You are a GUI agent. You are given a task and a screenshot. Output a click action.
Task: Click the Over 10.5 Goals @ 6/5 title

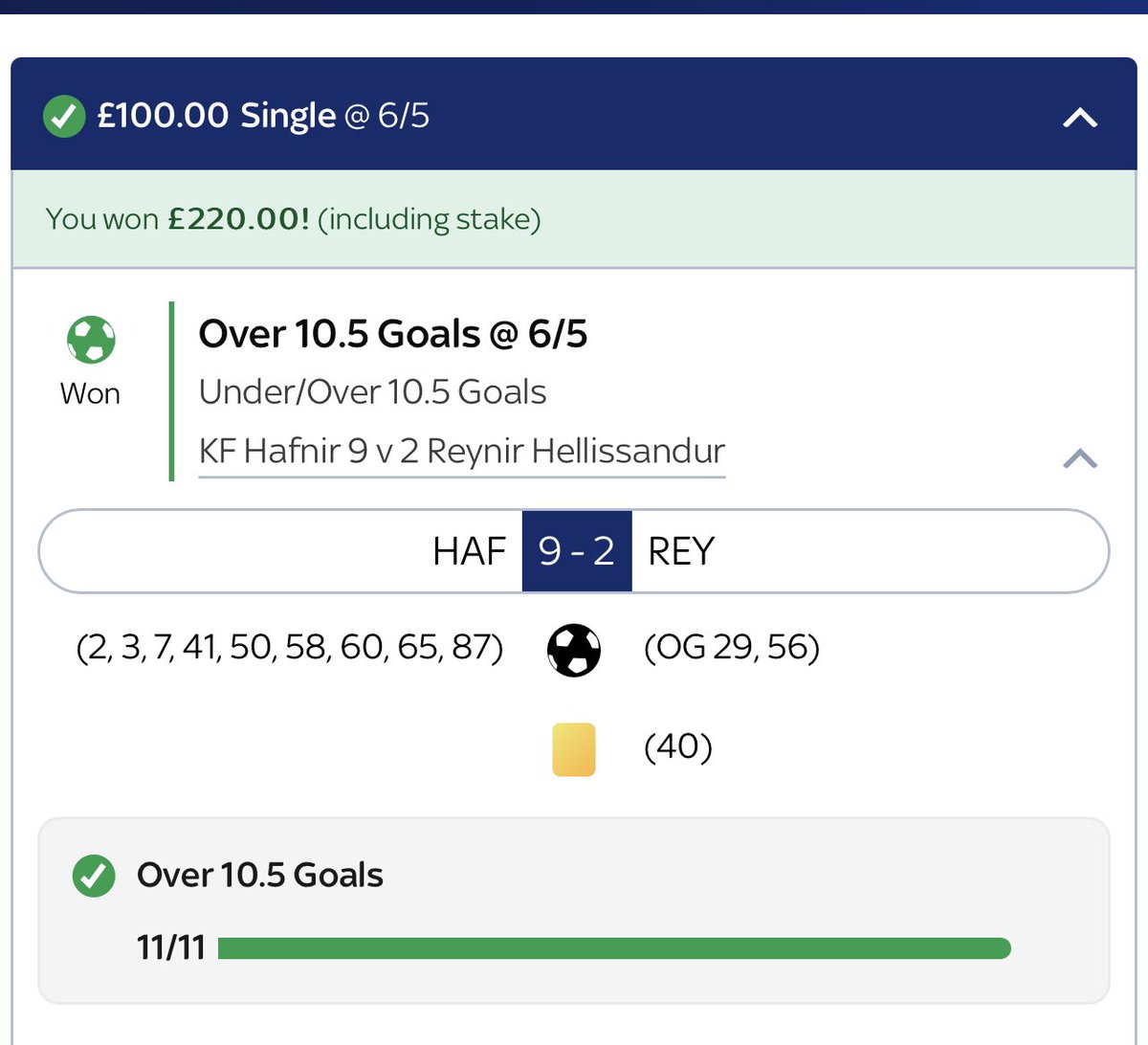[x=392, y=334]
